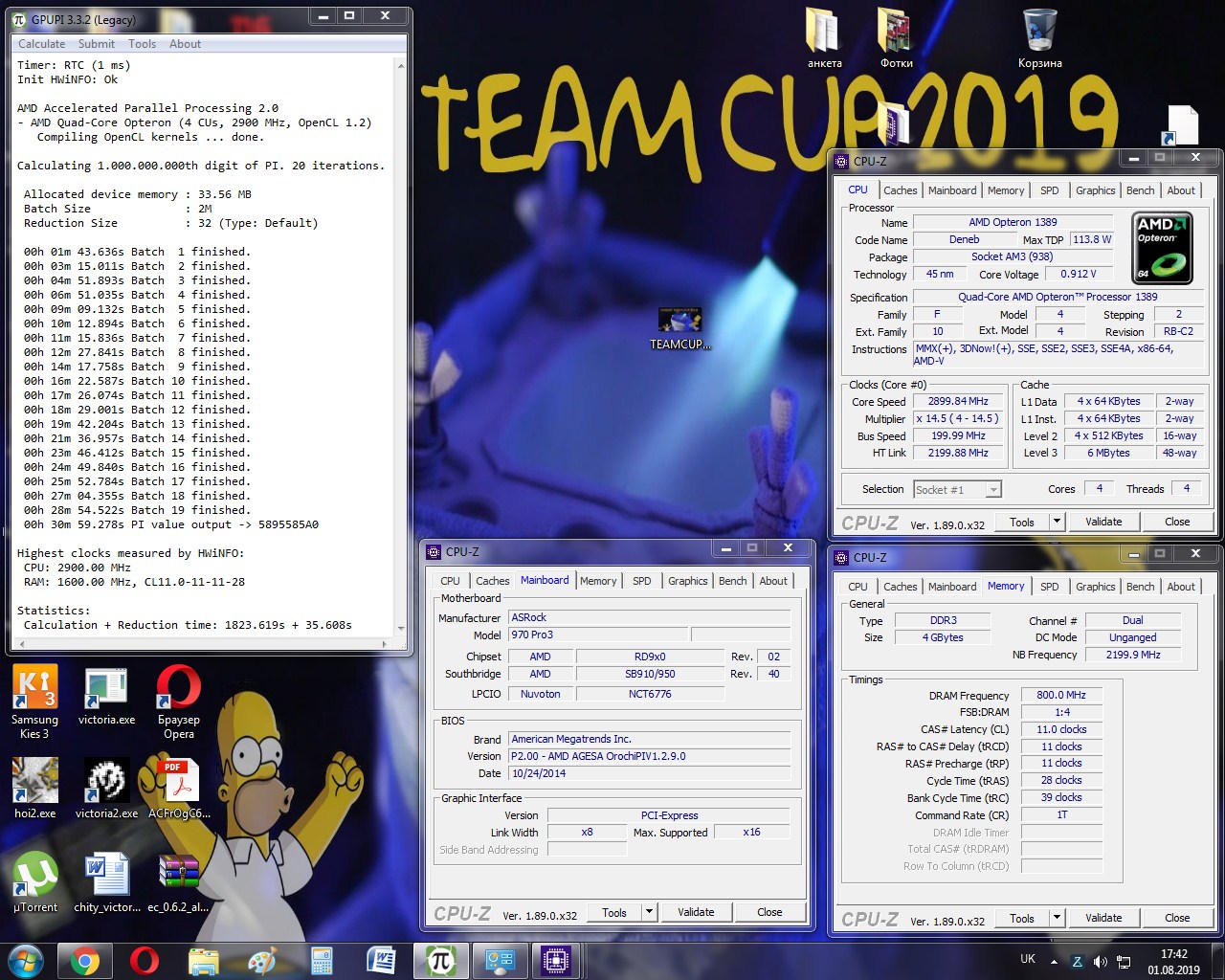The width and height of the screenshot is (1225, 980).
Task: Click Core Speed value 2899.84 MHz
Action: 958,401
